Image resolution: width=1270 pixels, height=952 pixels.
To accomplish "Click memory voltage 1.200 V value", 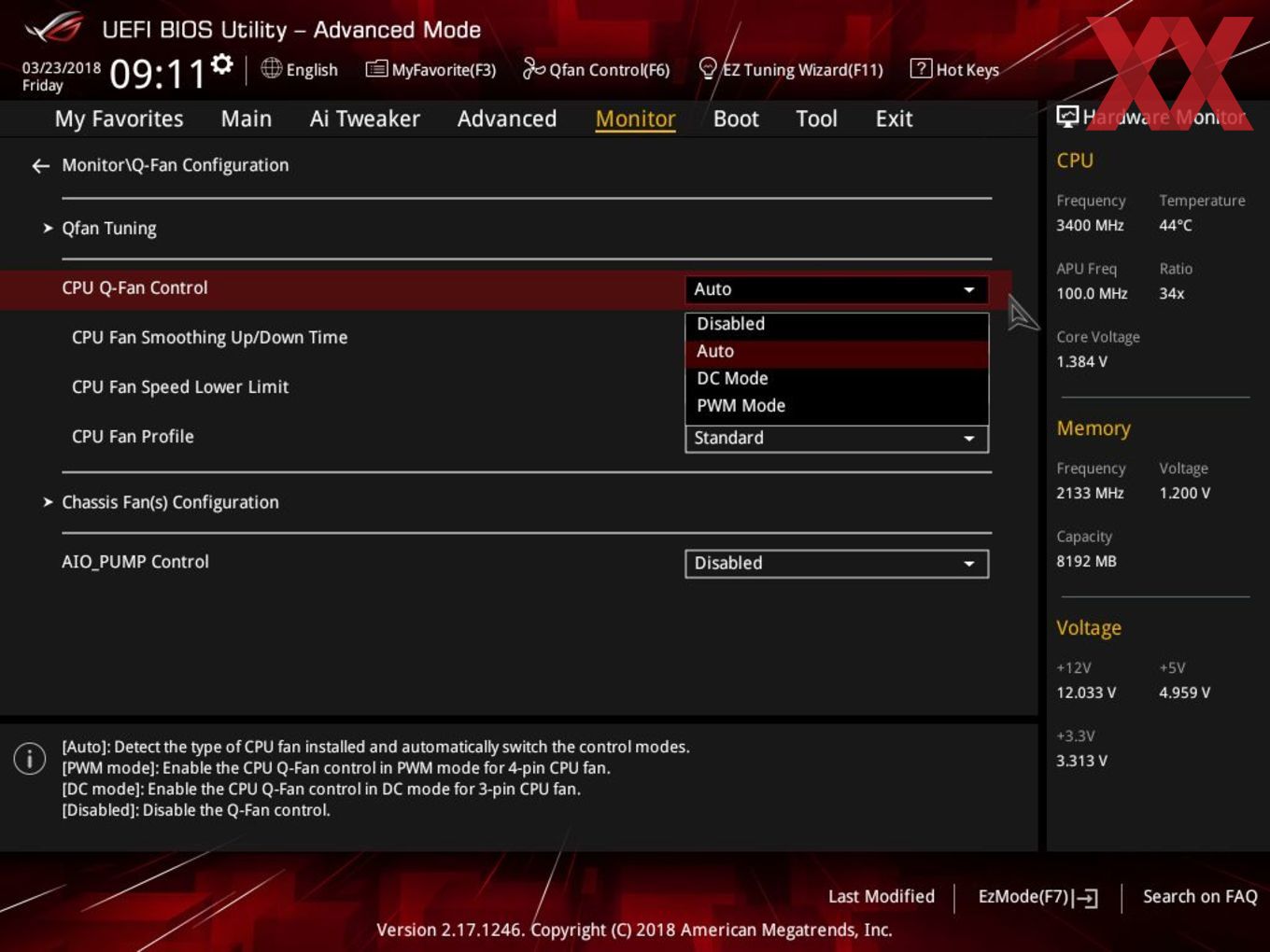I will pos(1184,494).
